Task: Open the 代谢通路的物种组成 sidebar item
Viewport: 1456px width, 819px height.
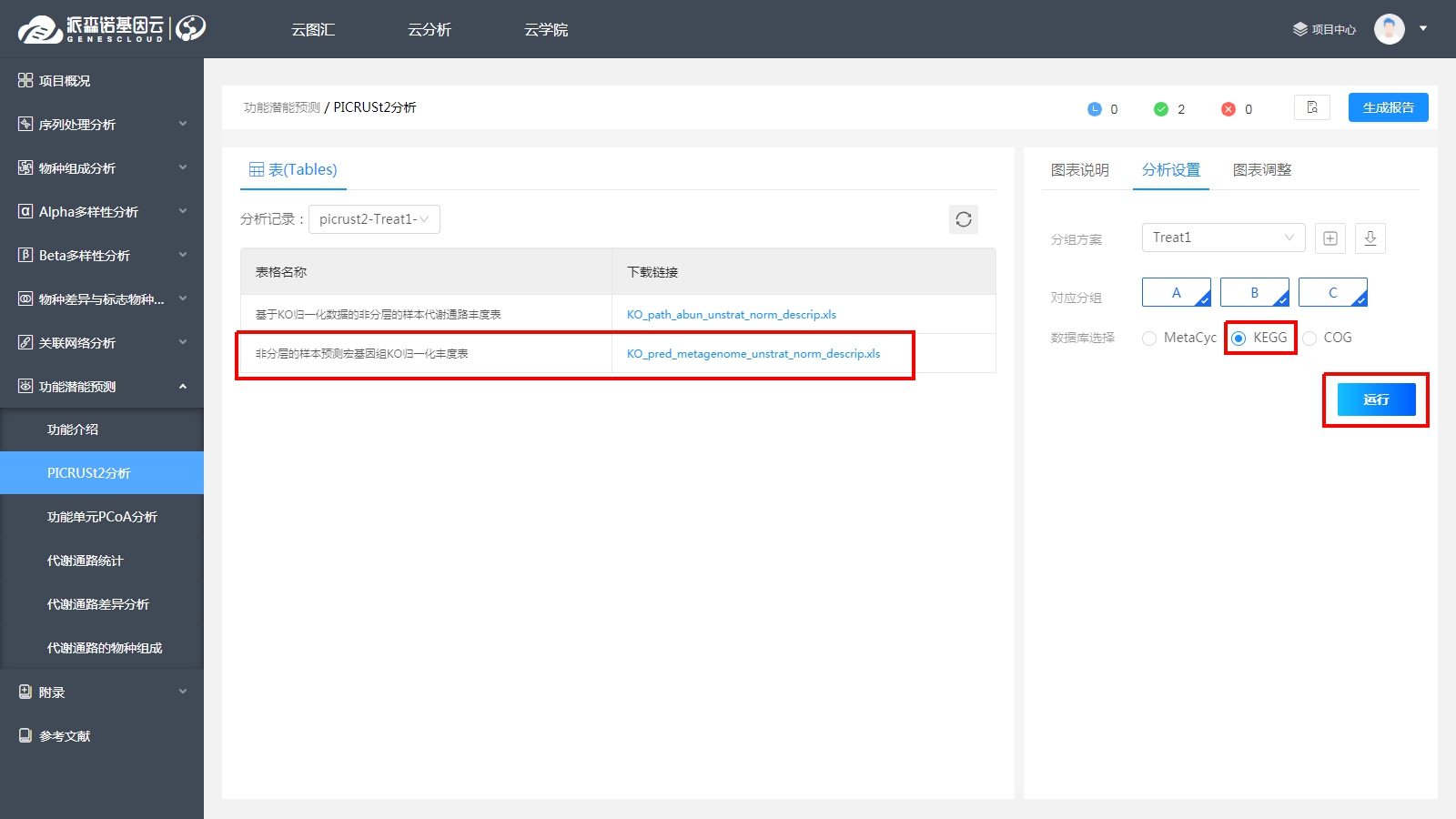Action: click(x=102, y=648)
